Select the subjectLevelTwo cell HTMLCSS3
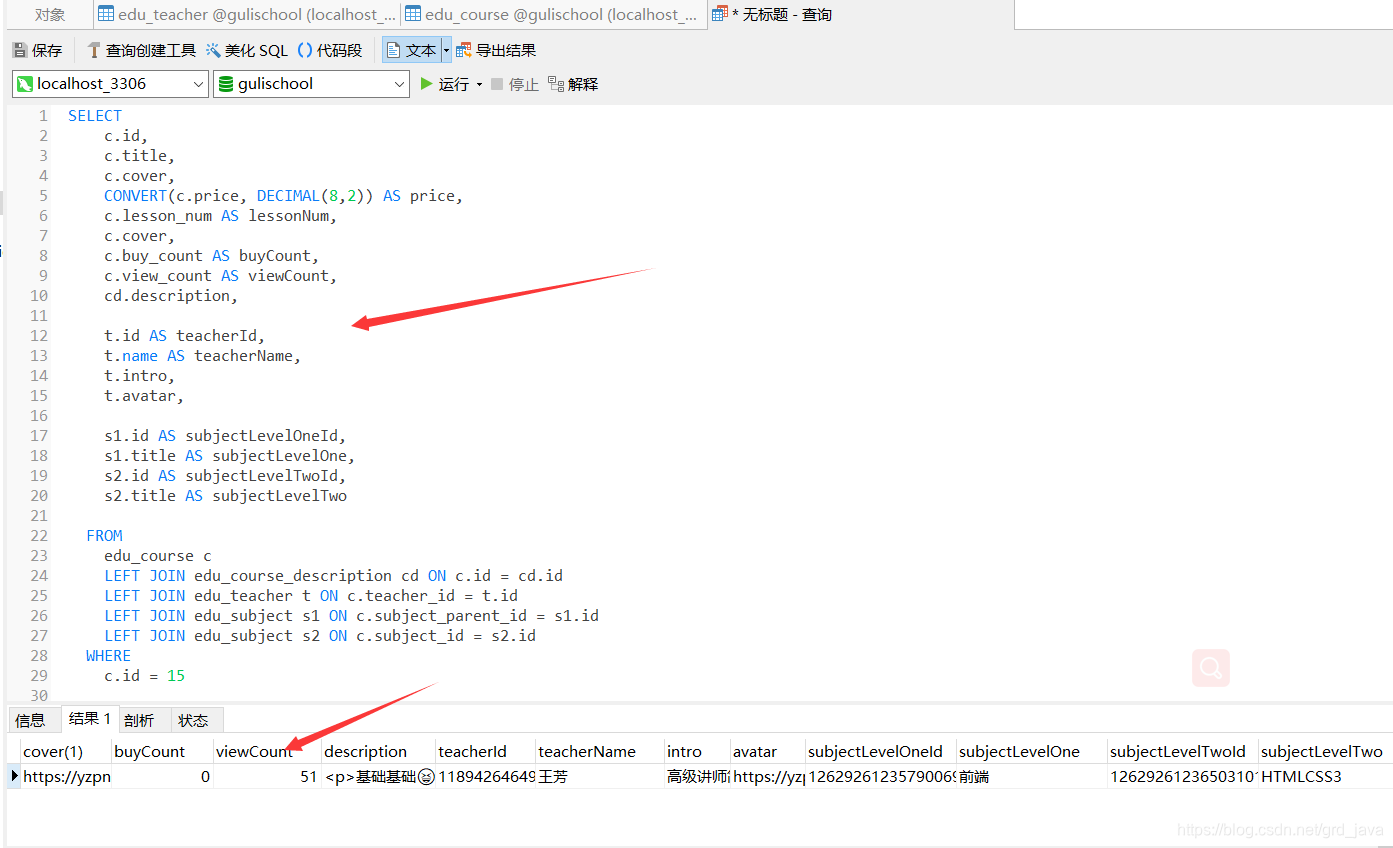This screenshot has height=848, width=1393. (1325, 776)
